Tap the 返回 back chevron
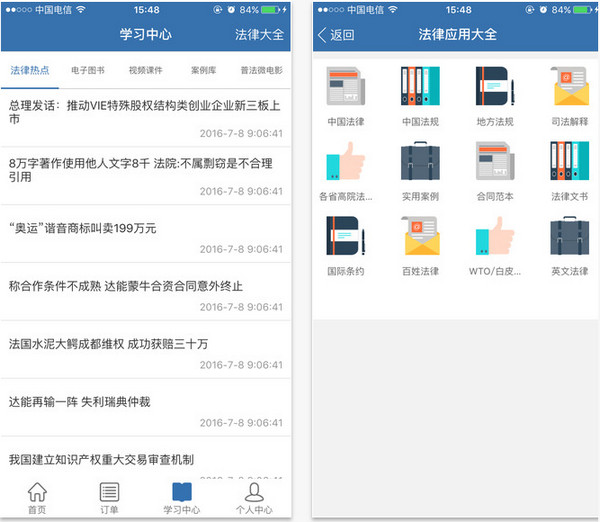 [322, 35]
